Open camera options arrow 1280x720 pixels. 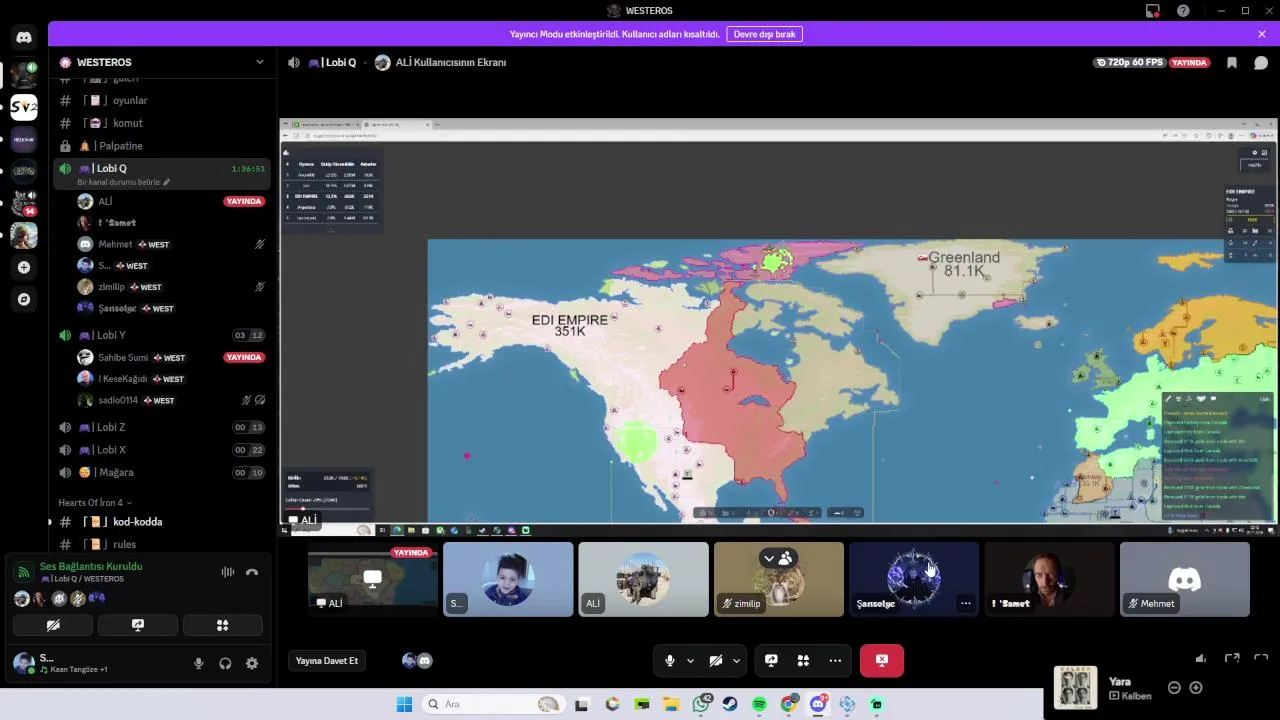[x=736, y=660]
